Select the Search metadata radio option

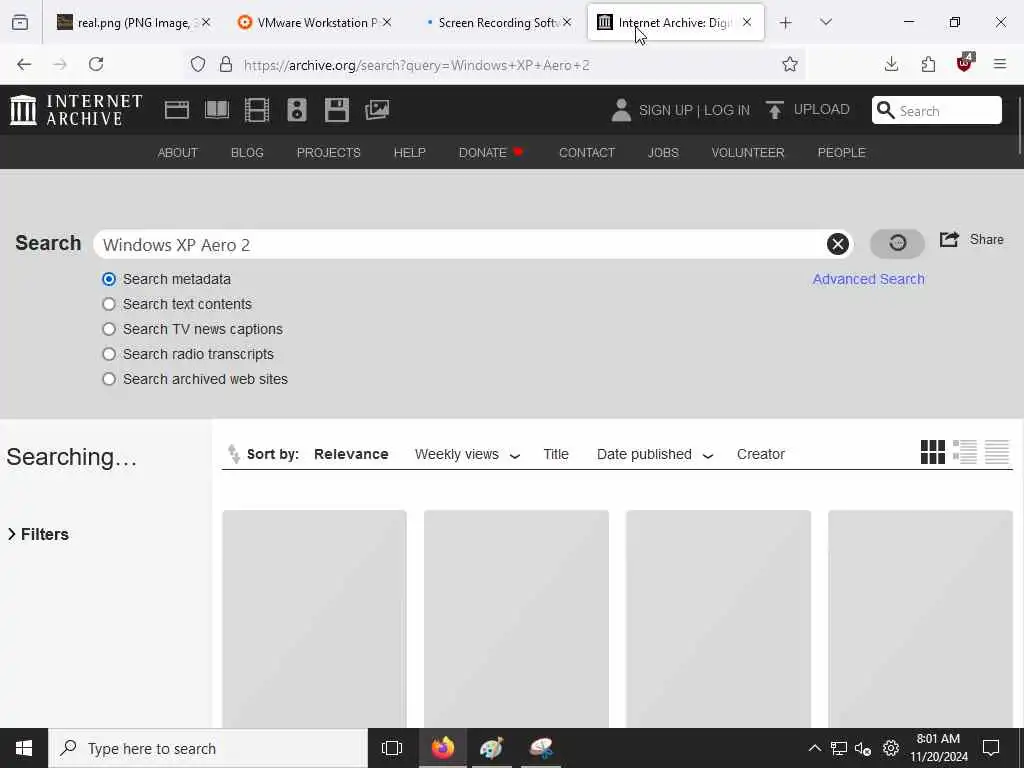(109, 279)
